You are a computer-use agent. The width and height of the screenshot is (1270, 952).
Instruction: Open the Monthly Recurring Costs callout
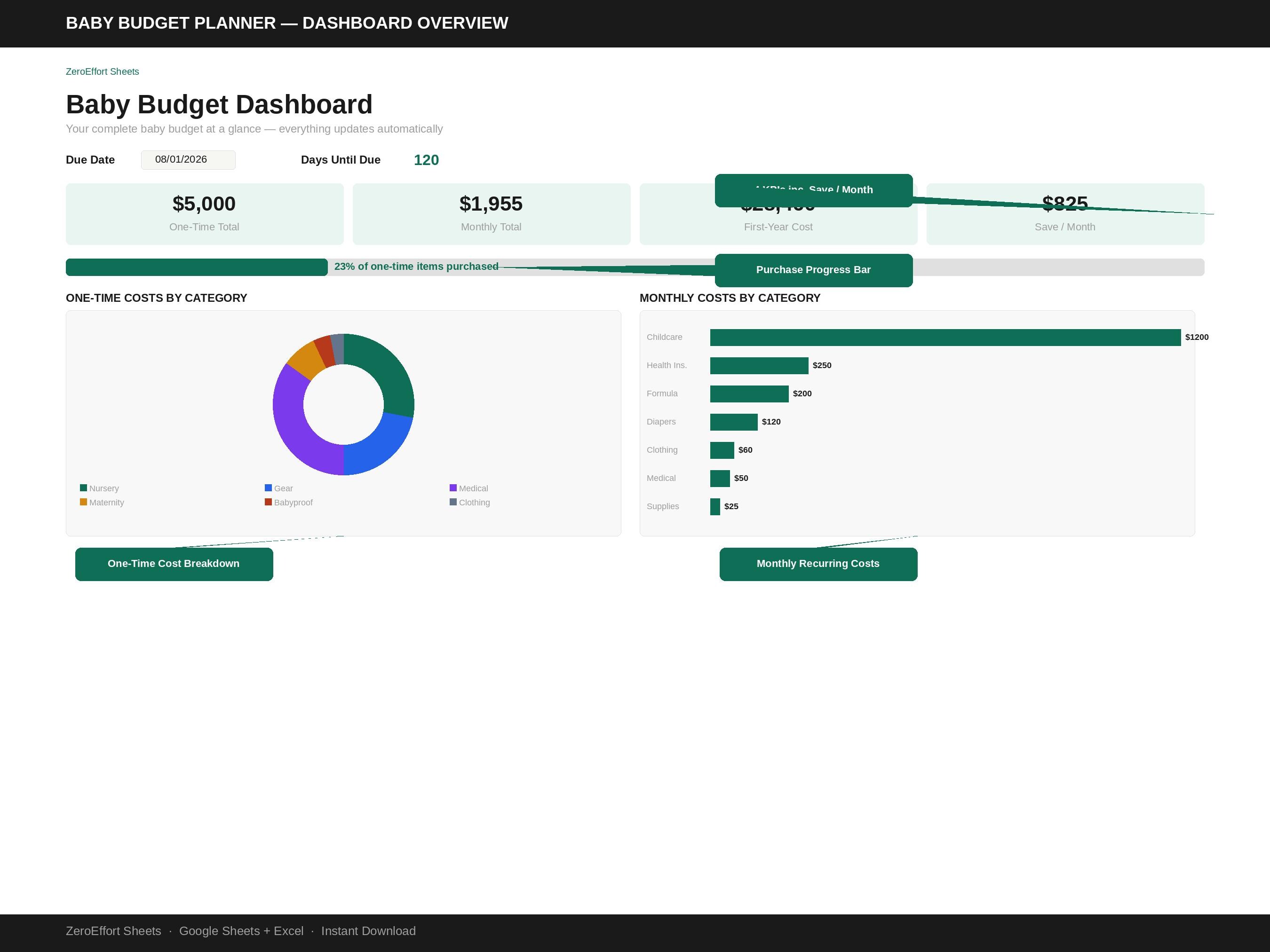818,564
